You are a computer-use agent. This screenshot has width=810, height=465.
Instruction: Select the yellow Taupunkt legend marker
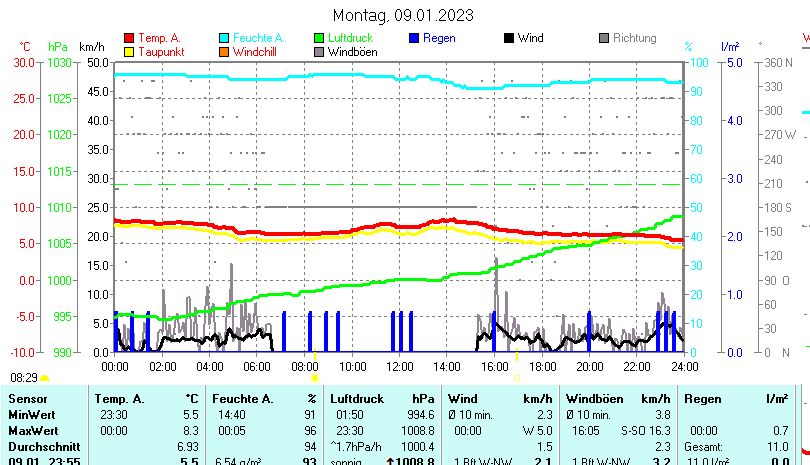(x=128, y=51)
